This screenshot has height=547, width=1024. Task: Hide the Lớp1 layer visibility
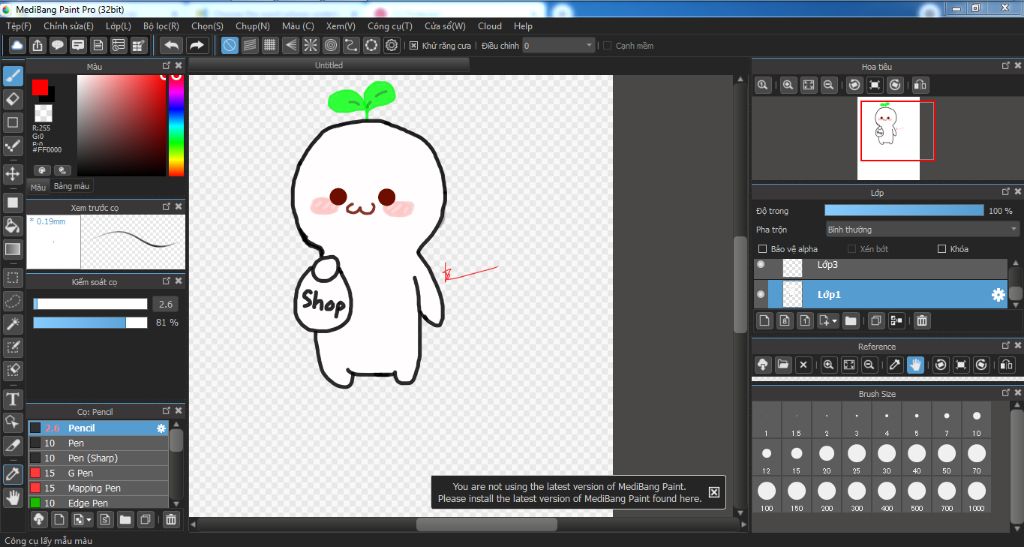(761, 294)
